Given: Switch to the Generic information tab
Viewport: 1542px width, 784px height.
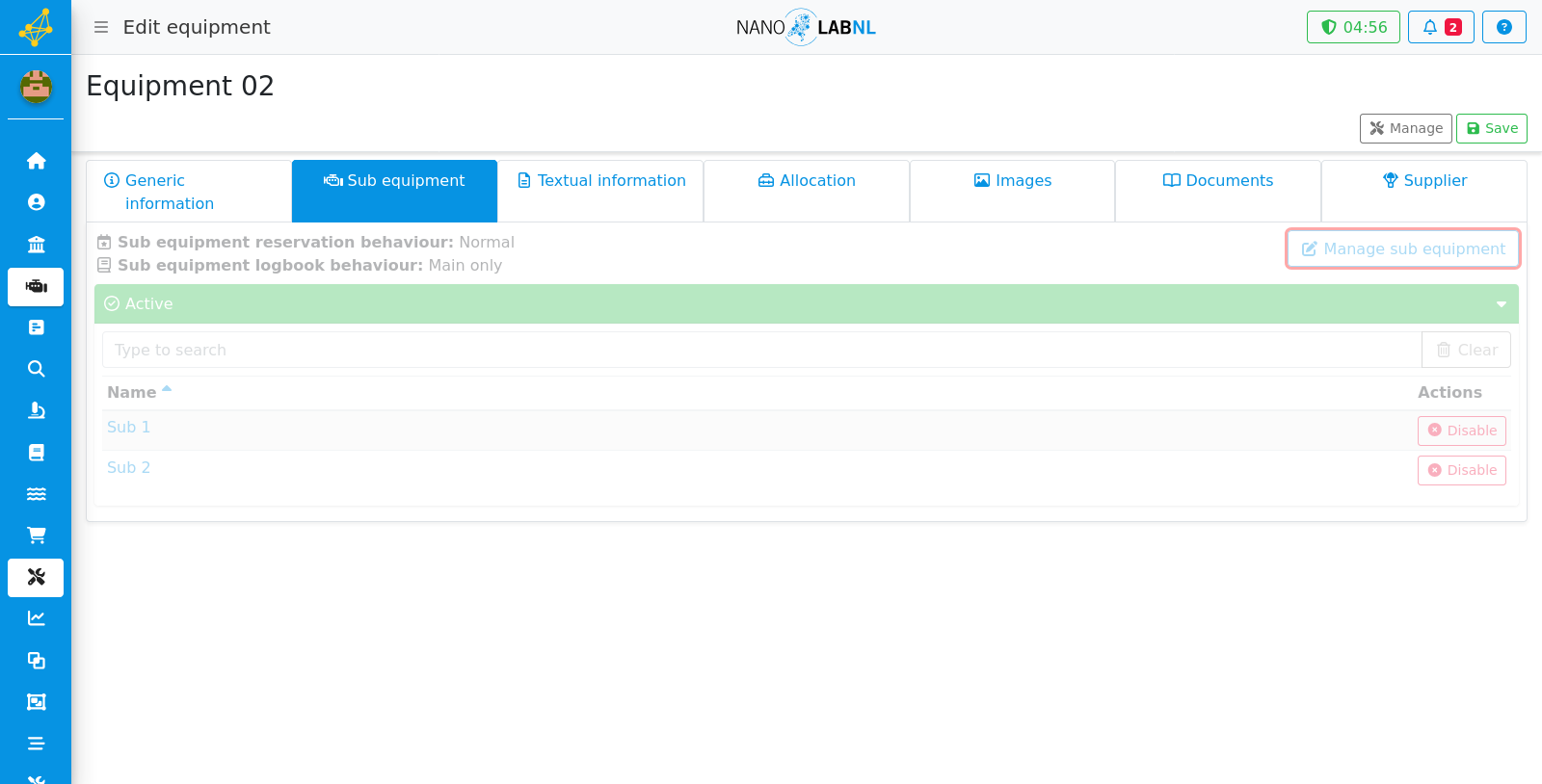Looking at the screenshot, I should click(189, 192).
